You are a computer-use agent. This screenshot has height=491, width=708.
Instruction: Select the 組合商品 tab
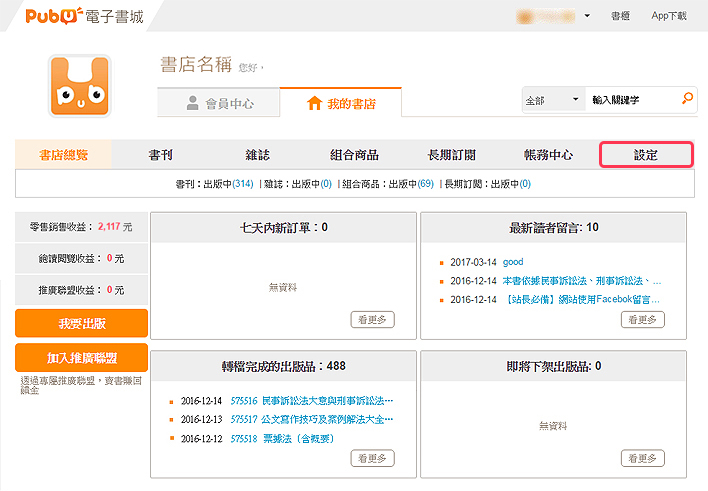(x=354, y=155)
